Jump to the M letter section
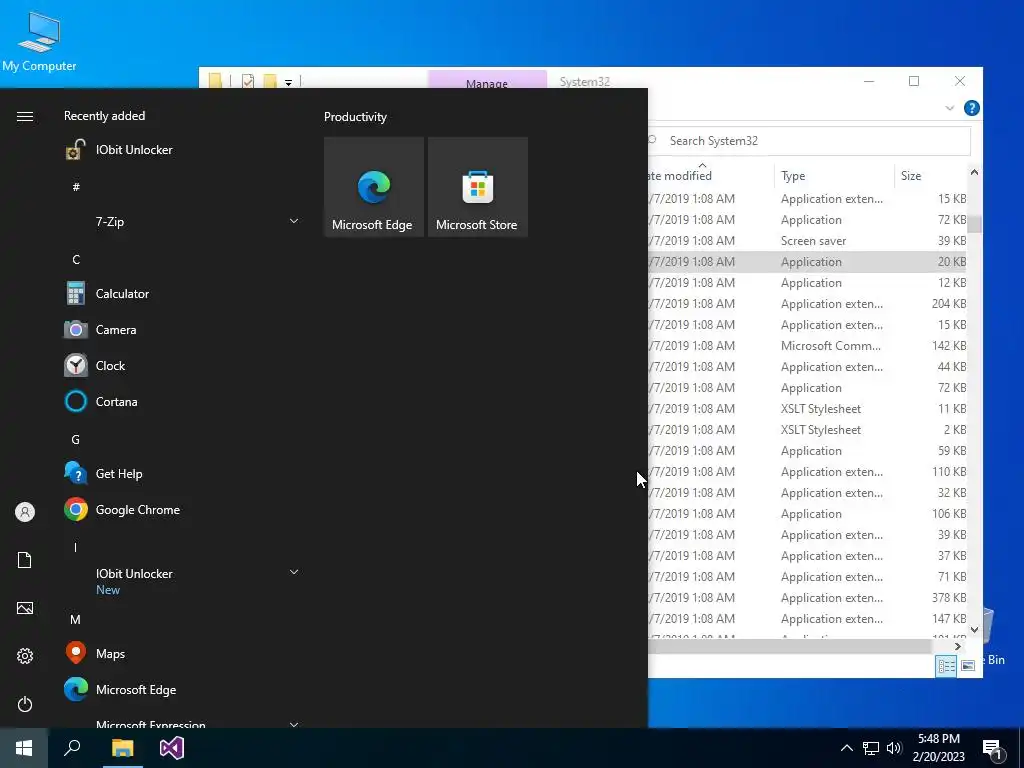The width and height of the screenshot is (1024, 768). (76, 619)
